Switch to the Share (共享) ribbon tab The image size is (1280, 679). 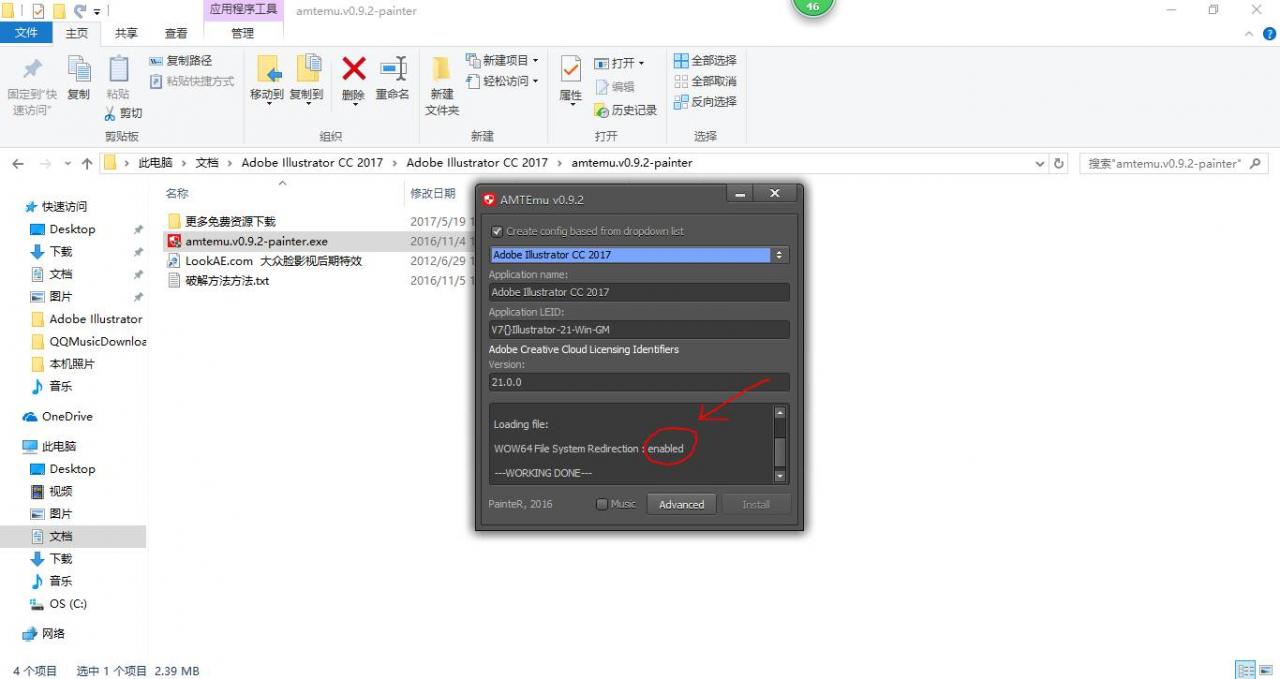tap(126, 33)
